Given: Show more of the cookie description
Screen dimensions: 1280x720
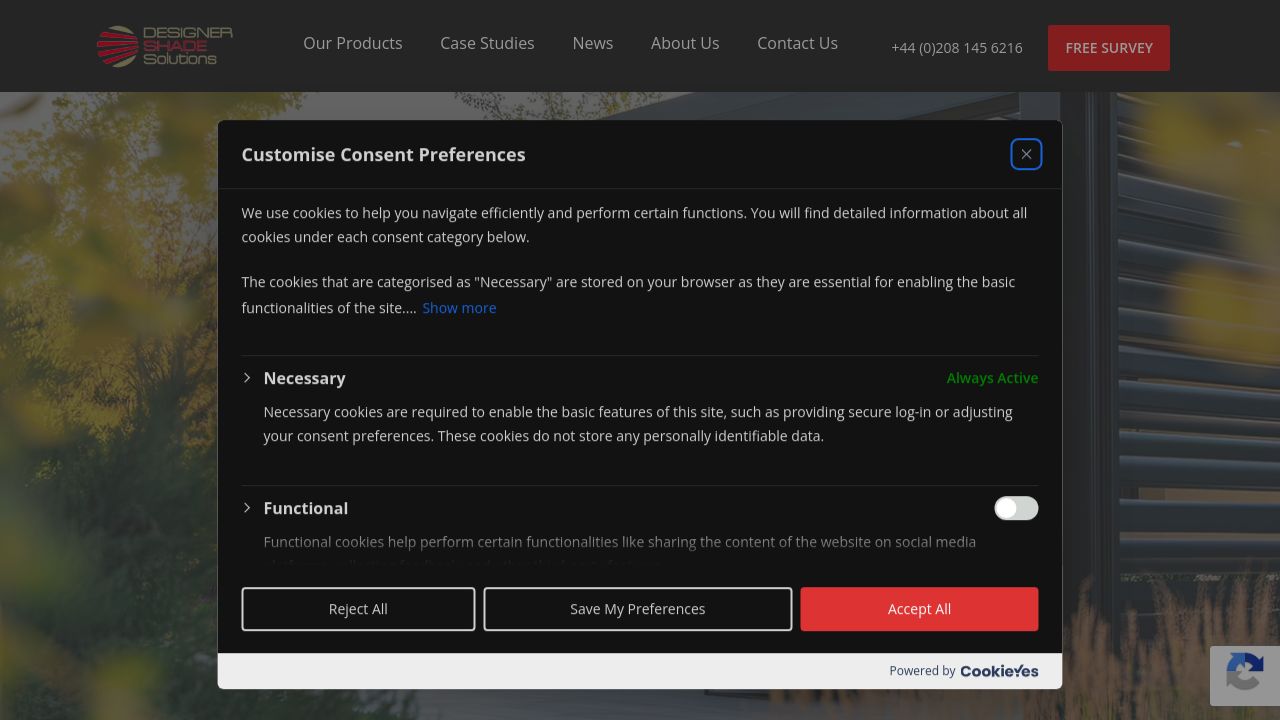Looking at the screenshot, I should 459,308.
